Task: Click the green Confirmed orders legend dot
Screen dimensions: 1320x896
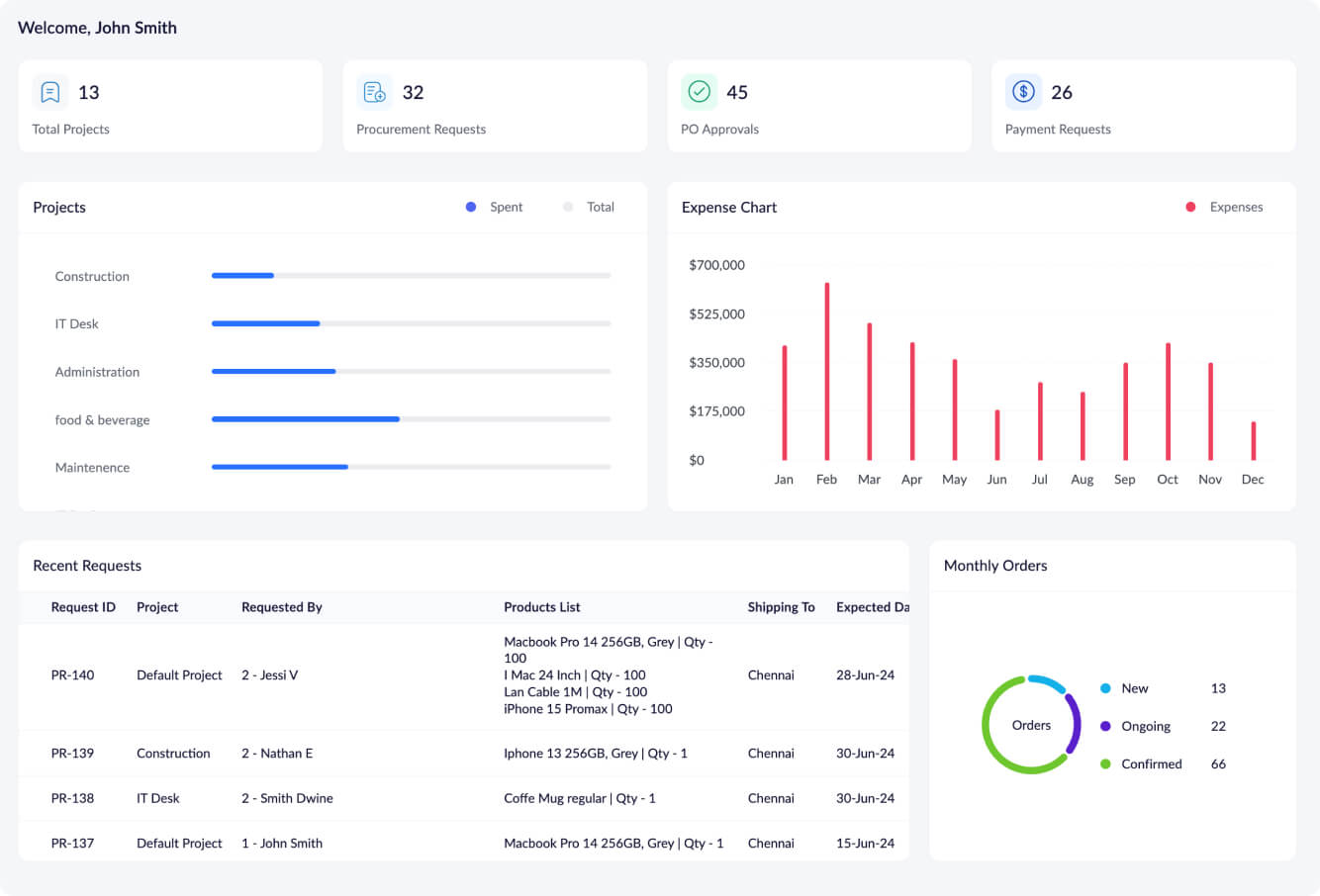Action: (x=1105, y=763)
